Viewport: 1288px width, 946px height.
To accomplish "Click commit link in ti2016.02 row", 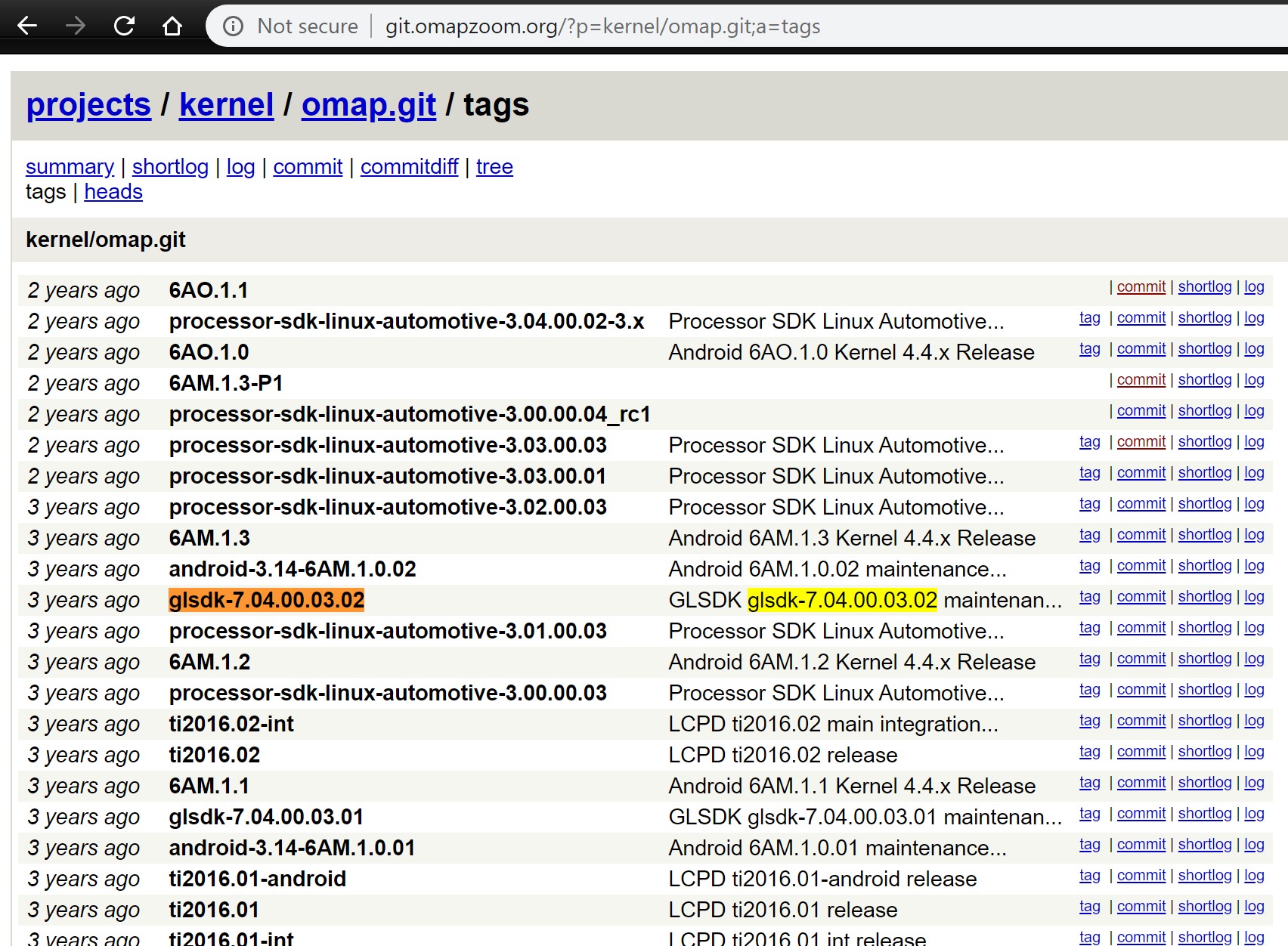I will pyautogui.click(x=1141, y=751).
